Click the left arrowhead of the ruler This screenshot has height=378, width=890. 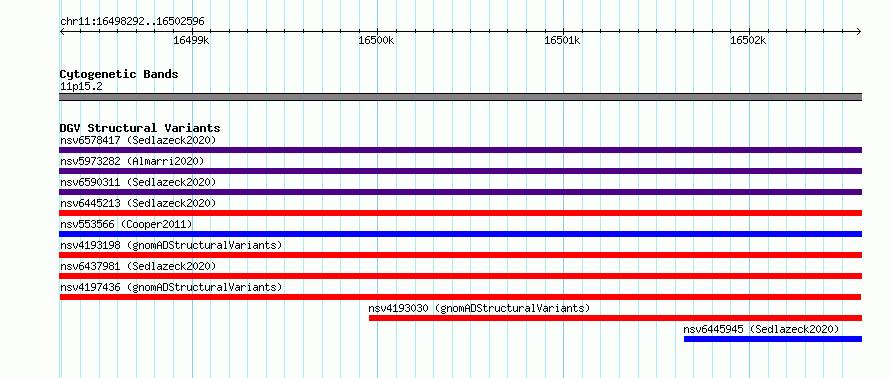coord(62,31)
